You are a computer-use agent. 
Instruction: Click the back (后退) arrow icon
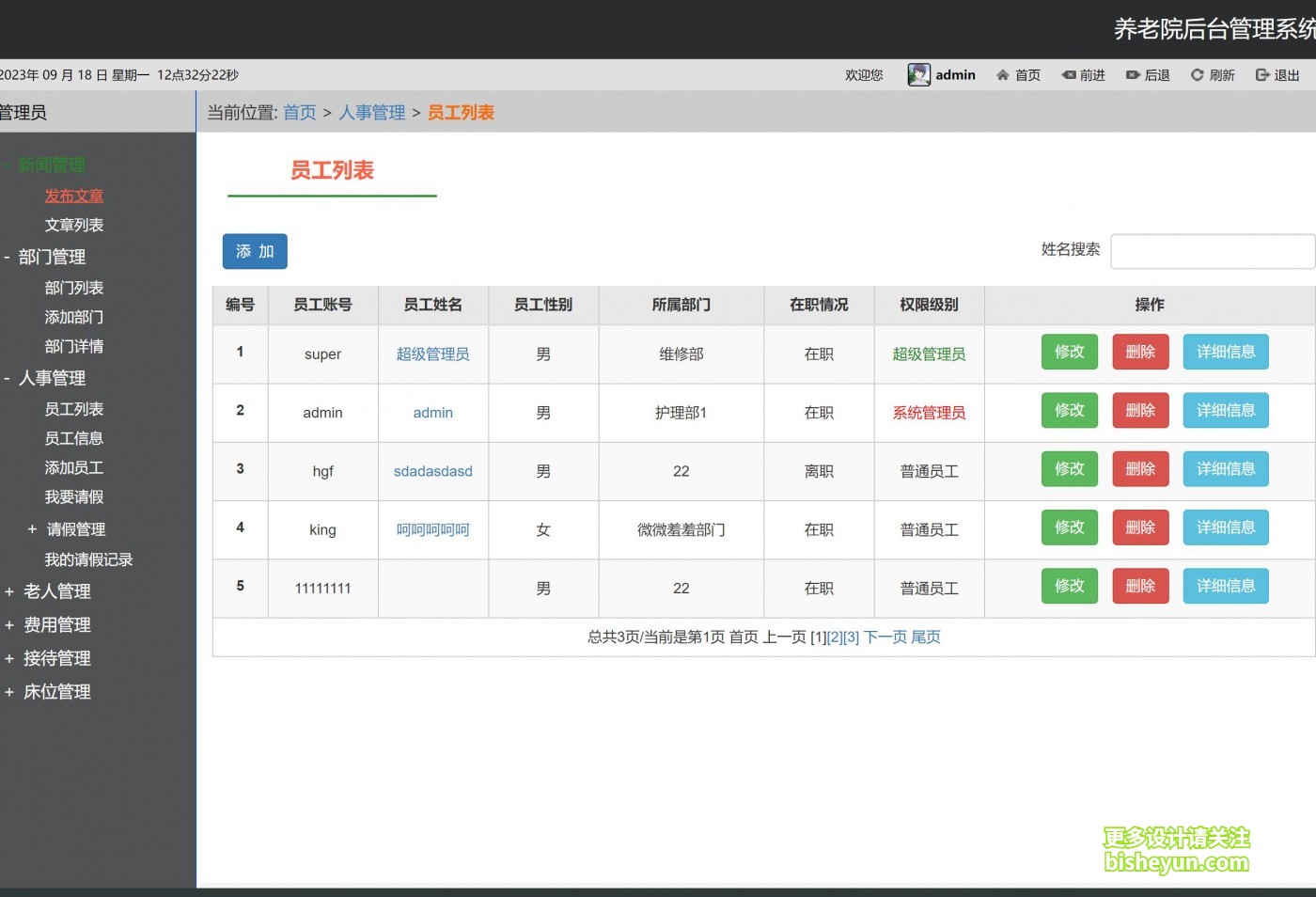point(1133,75)
